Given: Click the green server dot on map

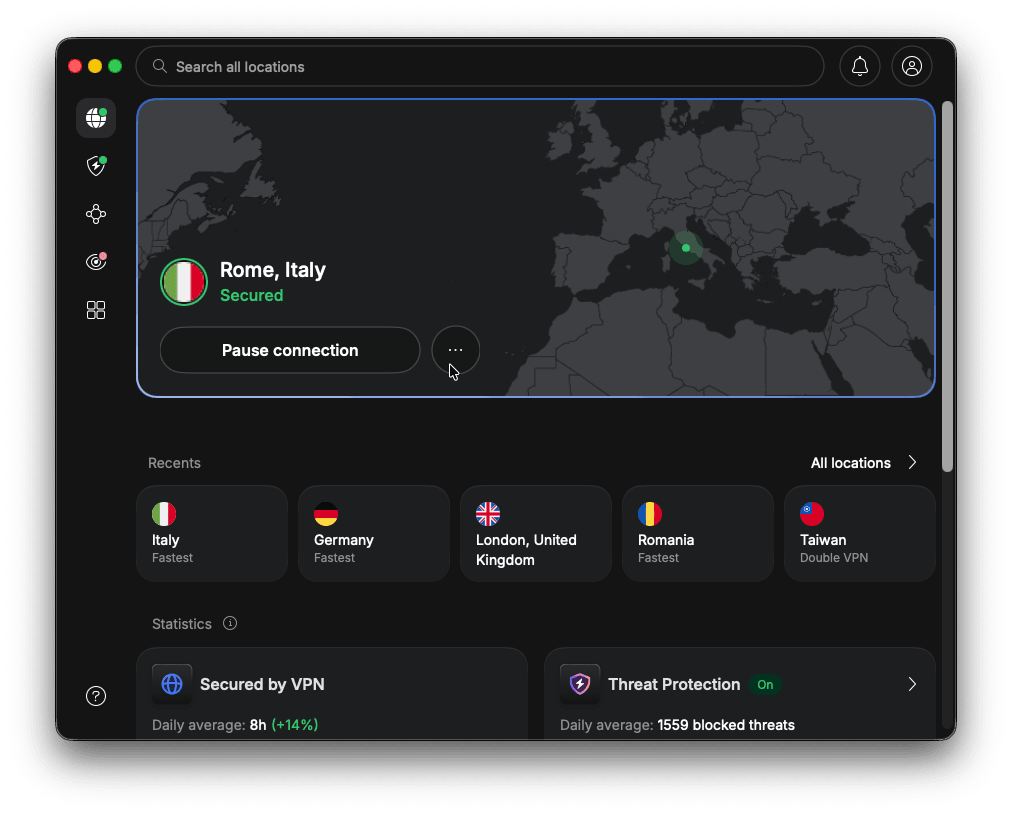Looking at the screenshot, I should pos(685,248).
